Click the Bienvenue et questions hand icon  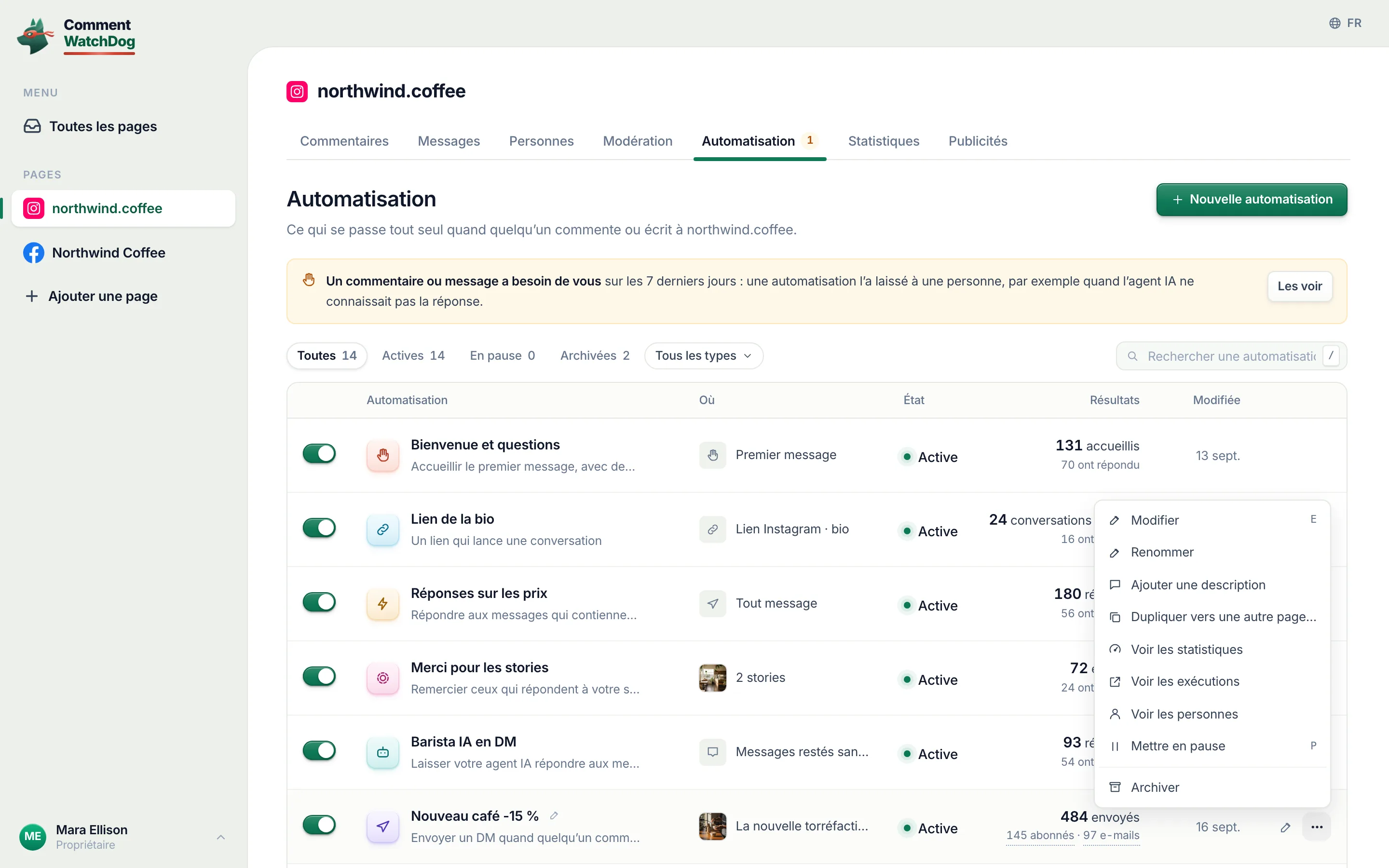(x=383, y=455)
